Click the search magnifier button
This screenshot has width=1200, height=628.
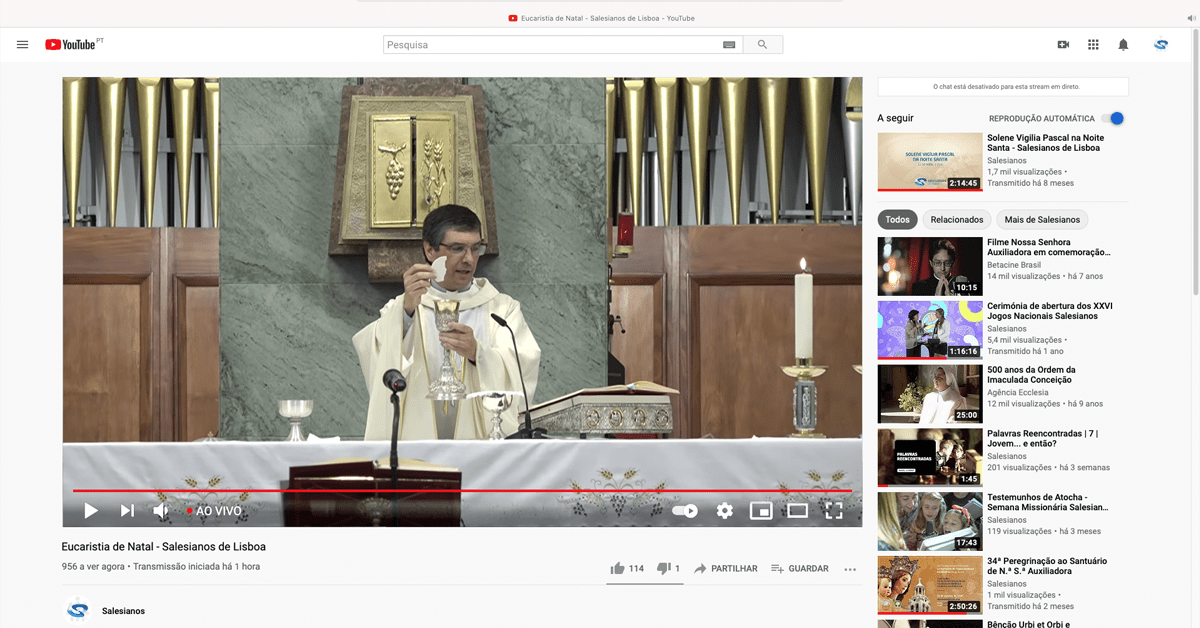coord(763,45)
